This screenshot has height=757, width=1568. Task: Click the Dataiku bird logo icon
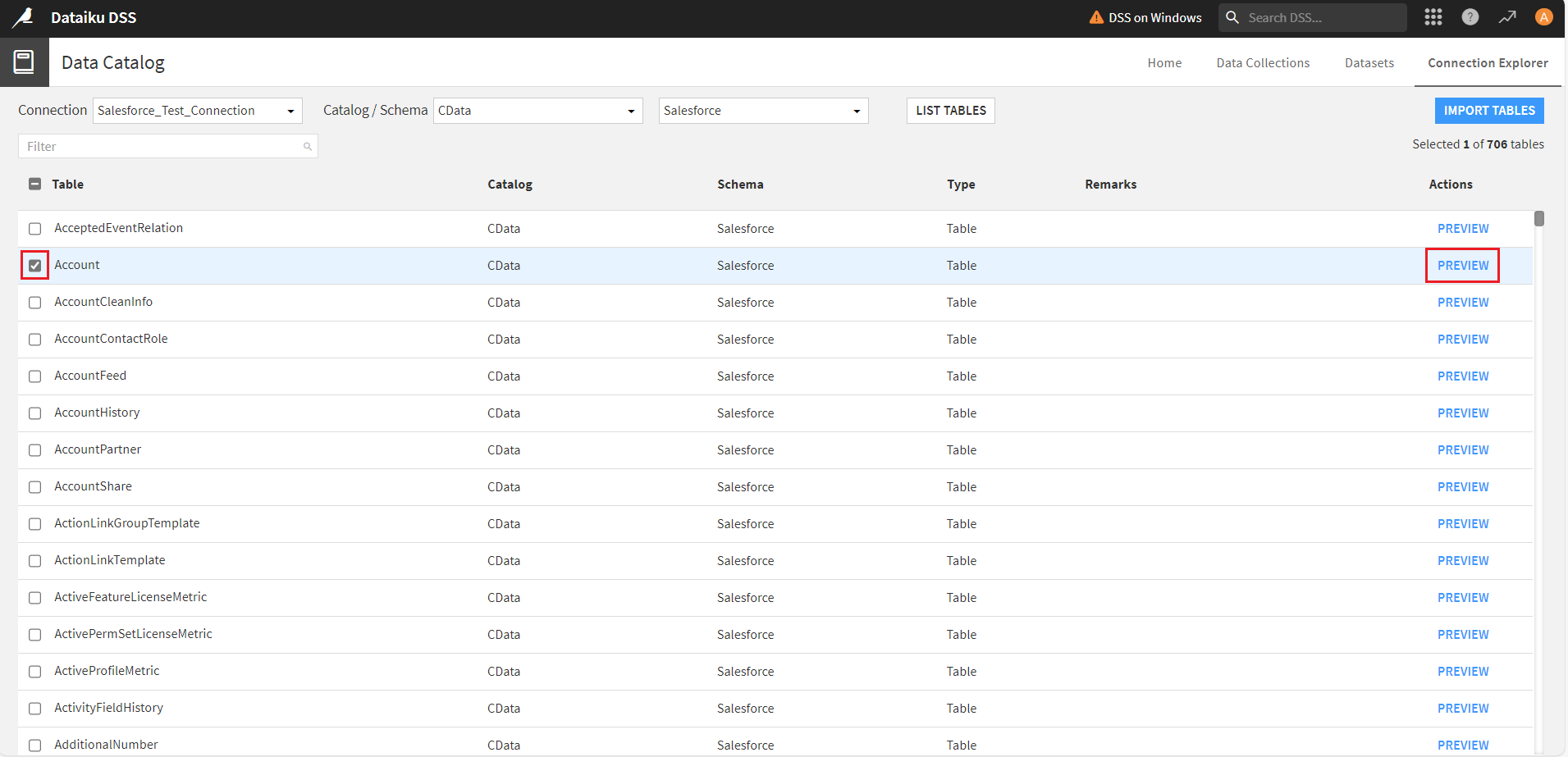click(23, 17)
